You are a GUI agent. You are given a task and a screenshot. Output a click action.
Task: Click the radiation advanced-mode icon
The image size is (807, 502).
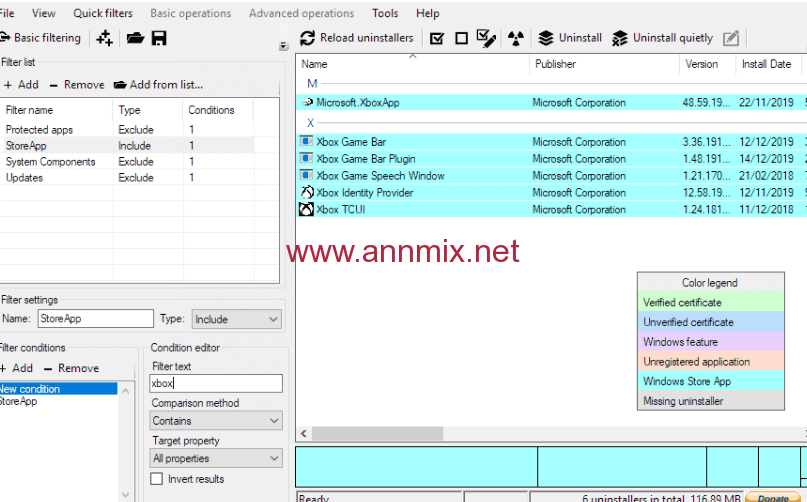[516, 38]
